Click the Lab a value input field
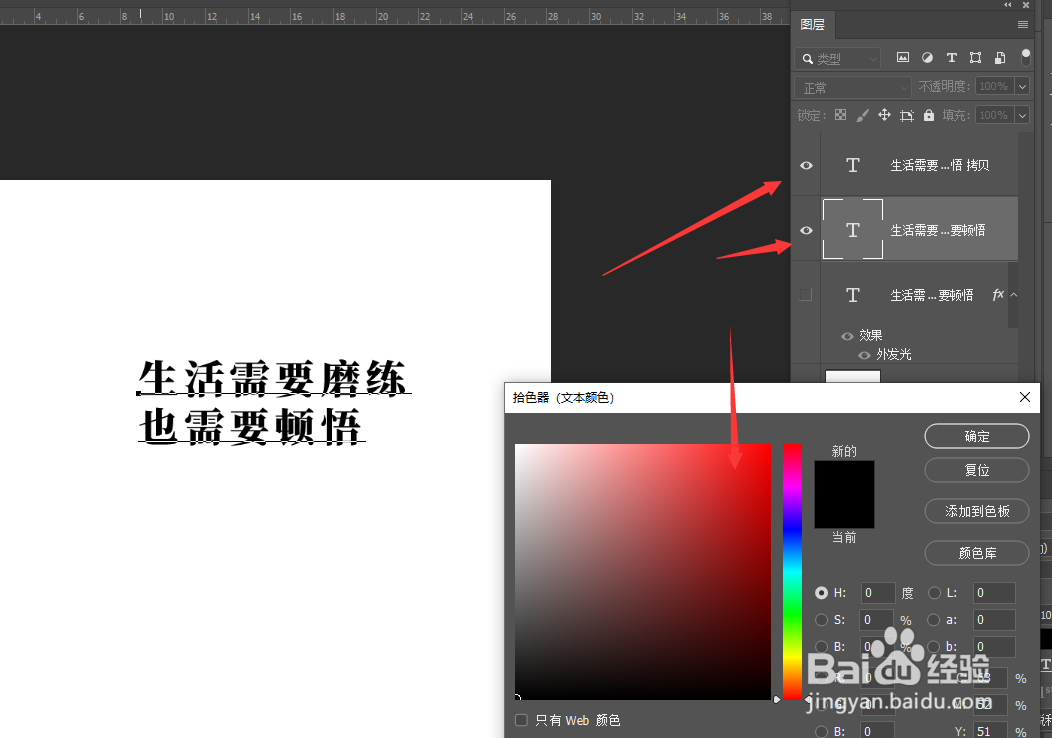 click(x=994, y=620)
